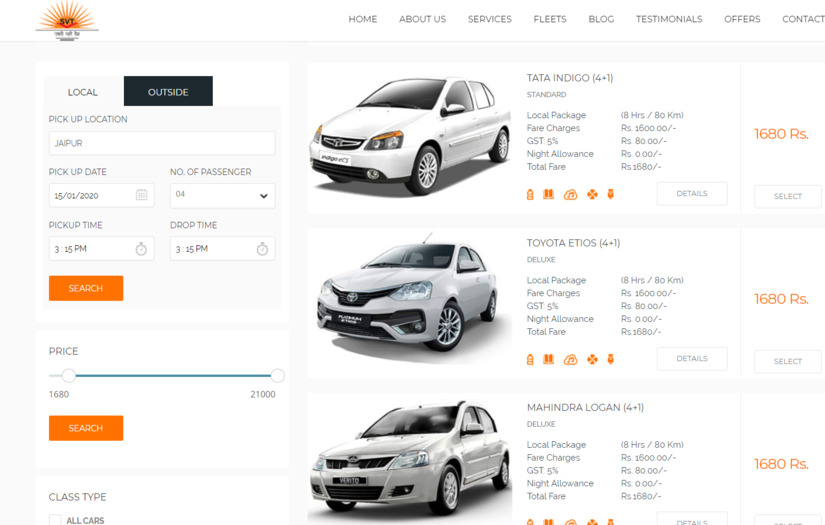Screen dimensions: 825x525
Task: Click the USB charger icon for Toyota Etios
Action: pyautogui.click(x=610, y=359)
